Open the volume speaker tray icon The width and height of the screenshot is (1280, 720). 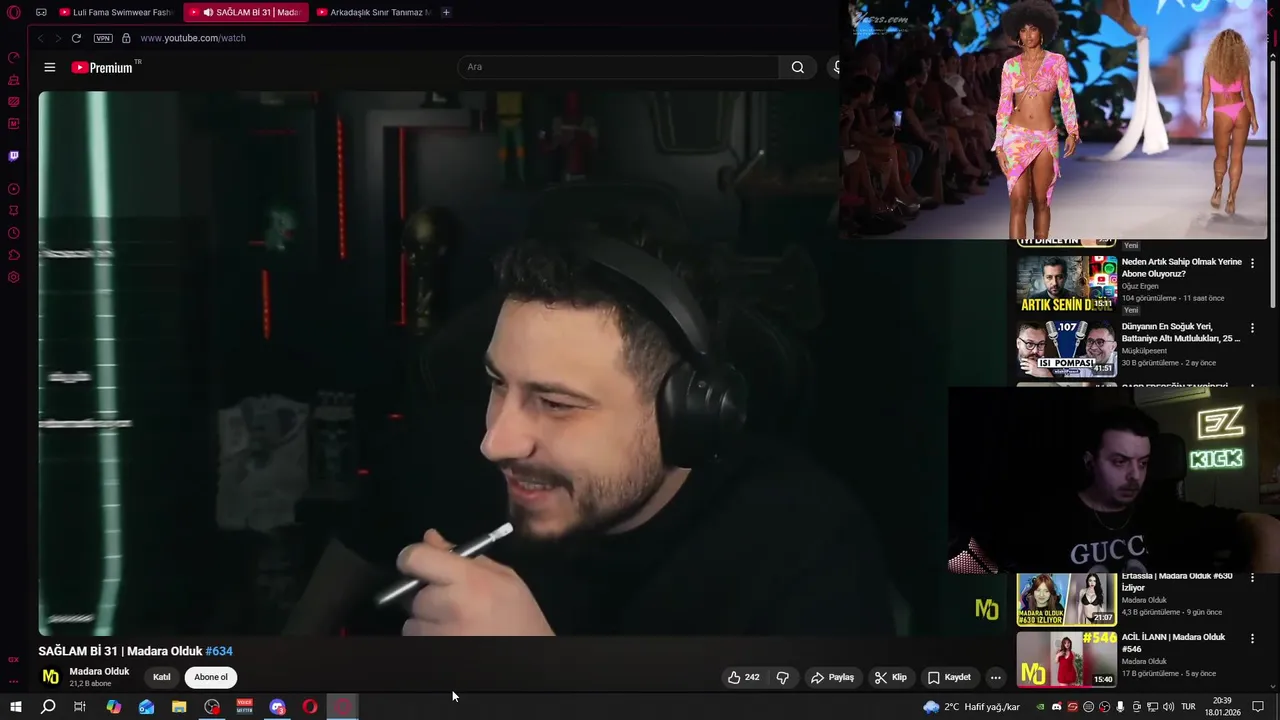pos(1168,707)
